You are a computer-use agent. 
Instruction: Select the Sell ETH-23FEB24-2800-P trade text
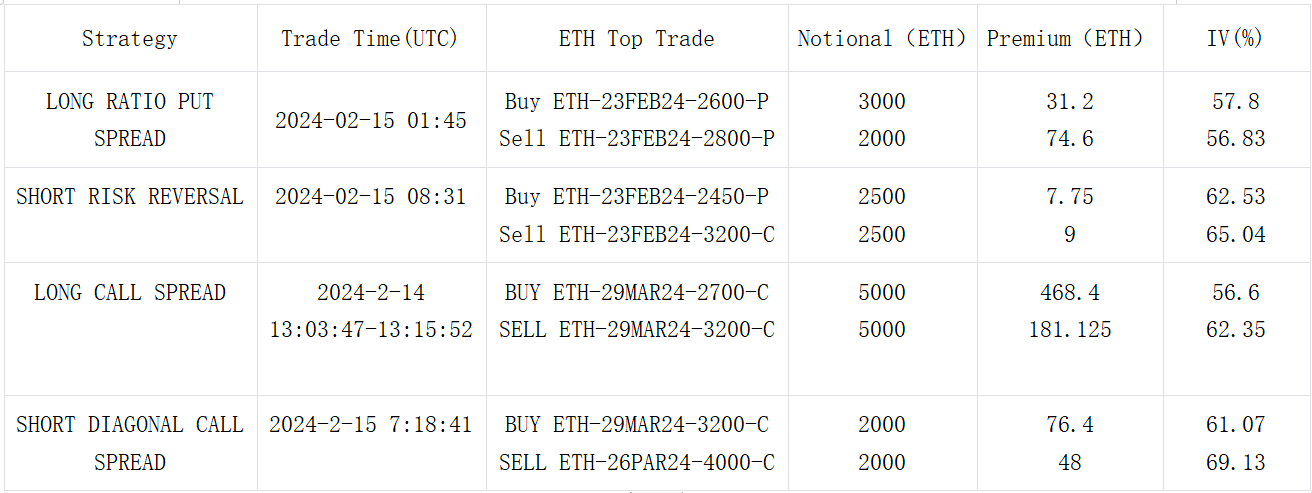coord(636,139)
